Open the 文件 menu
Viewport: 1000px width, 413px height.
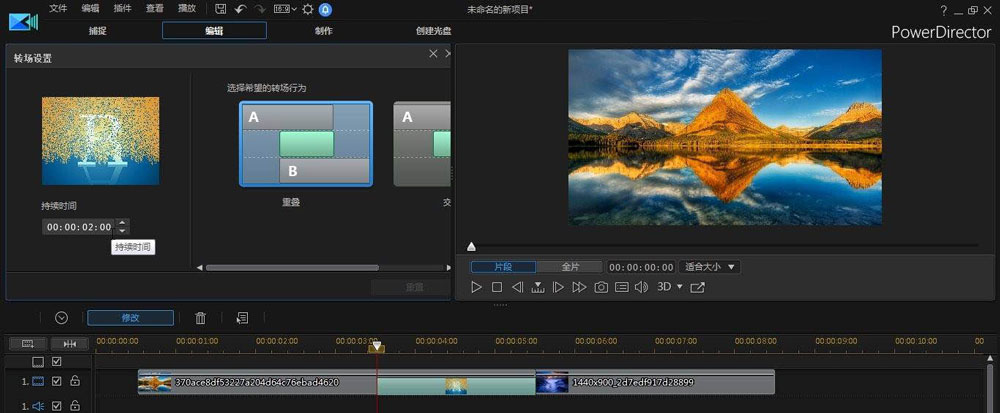(58, 9)
